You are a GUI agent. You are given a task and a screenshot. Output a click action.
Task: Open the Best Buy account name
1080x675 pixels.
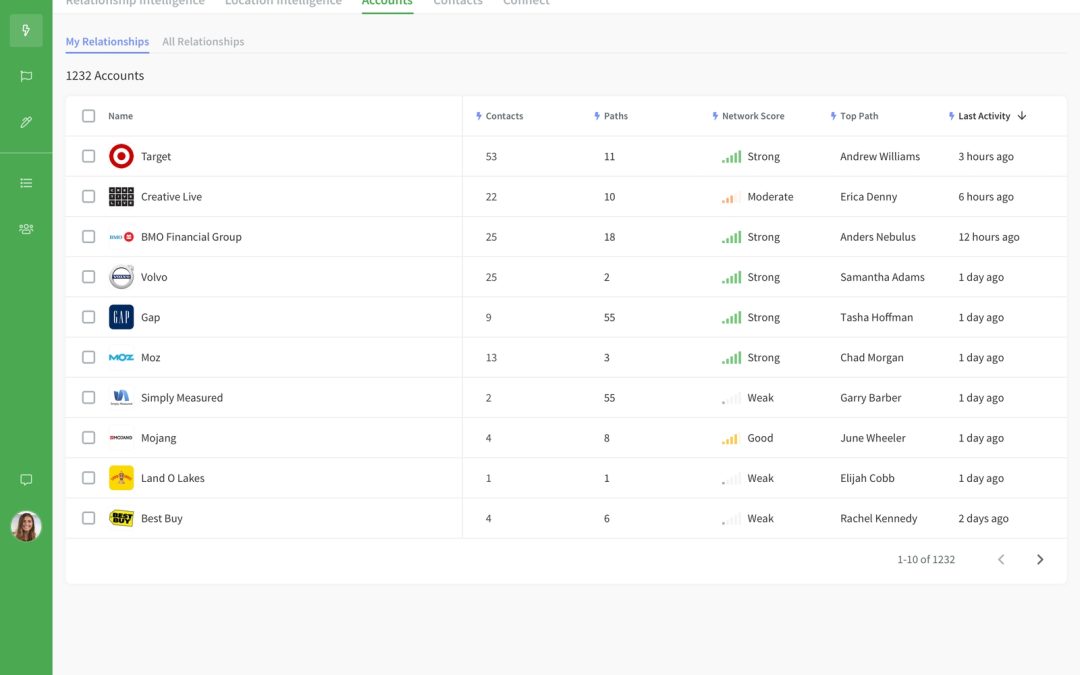[162, 518]
